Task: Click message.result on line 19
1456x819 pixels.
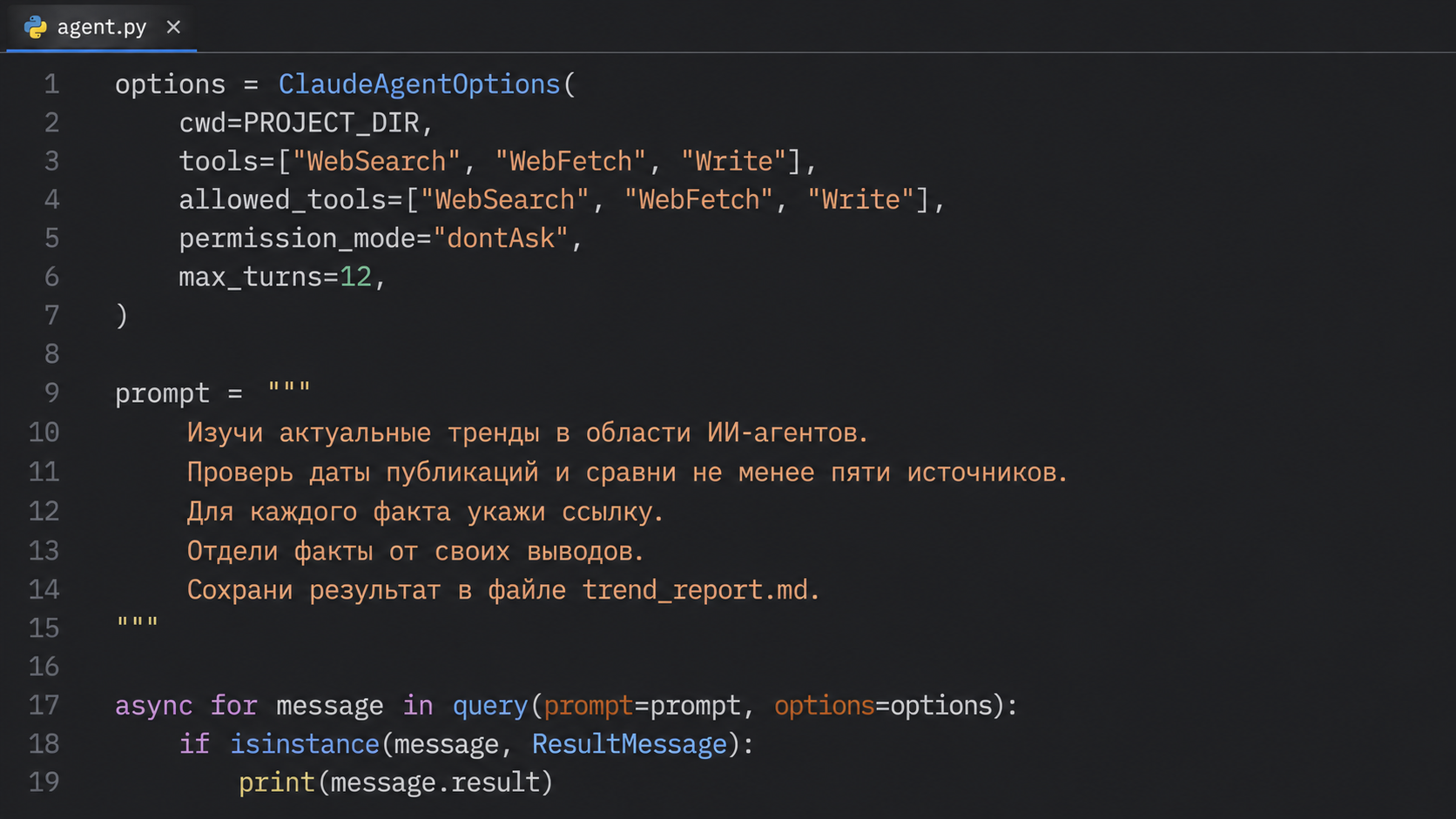Action: pos(435,782)
